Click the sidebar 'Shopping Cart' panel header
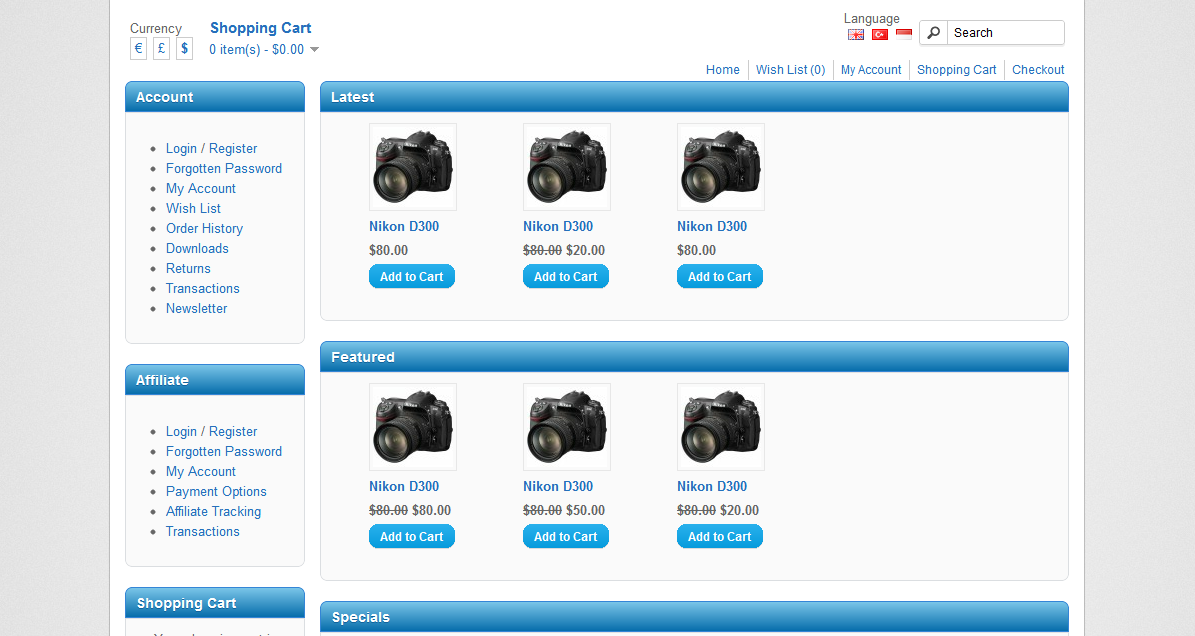Screen dimensions: 1195x636 point(215,602)
